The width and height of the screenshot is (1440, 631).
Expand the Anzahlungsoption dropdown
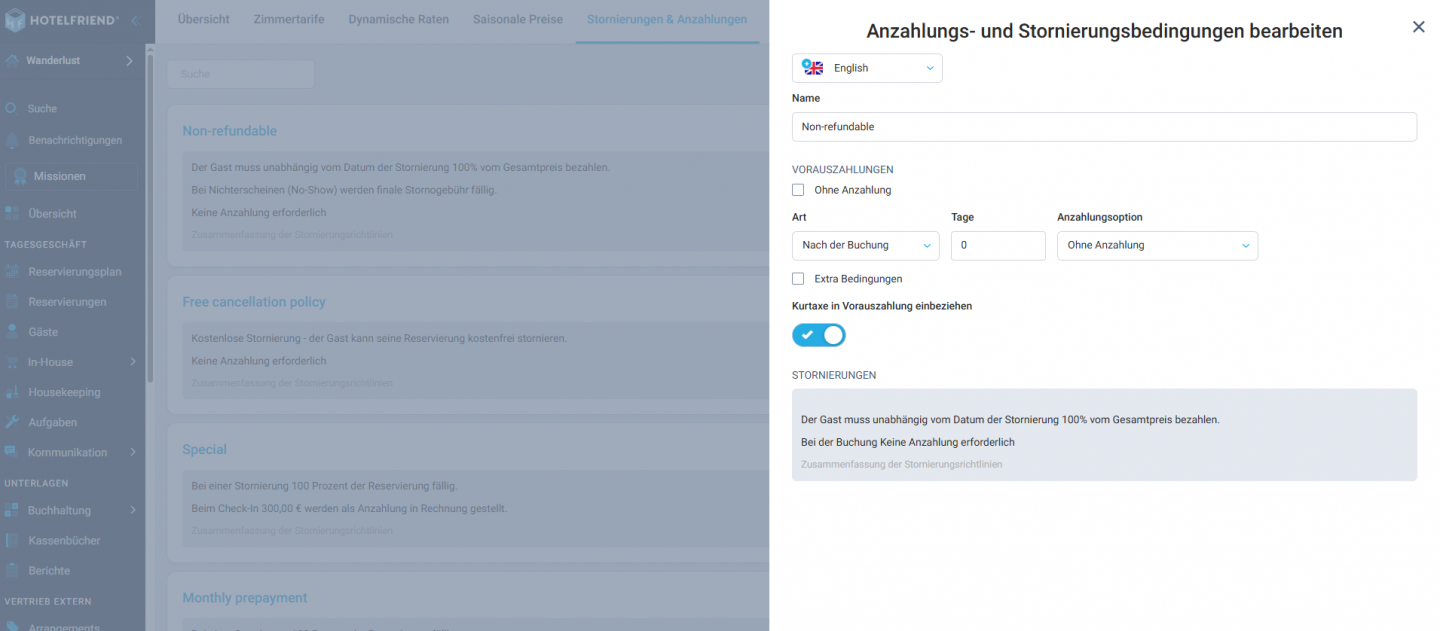tap(1157, 245)
